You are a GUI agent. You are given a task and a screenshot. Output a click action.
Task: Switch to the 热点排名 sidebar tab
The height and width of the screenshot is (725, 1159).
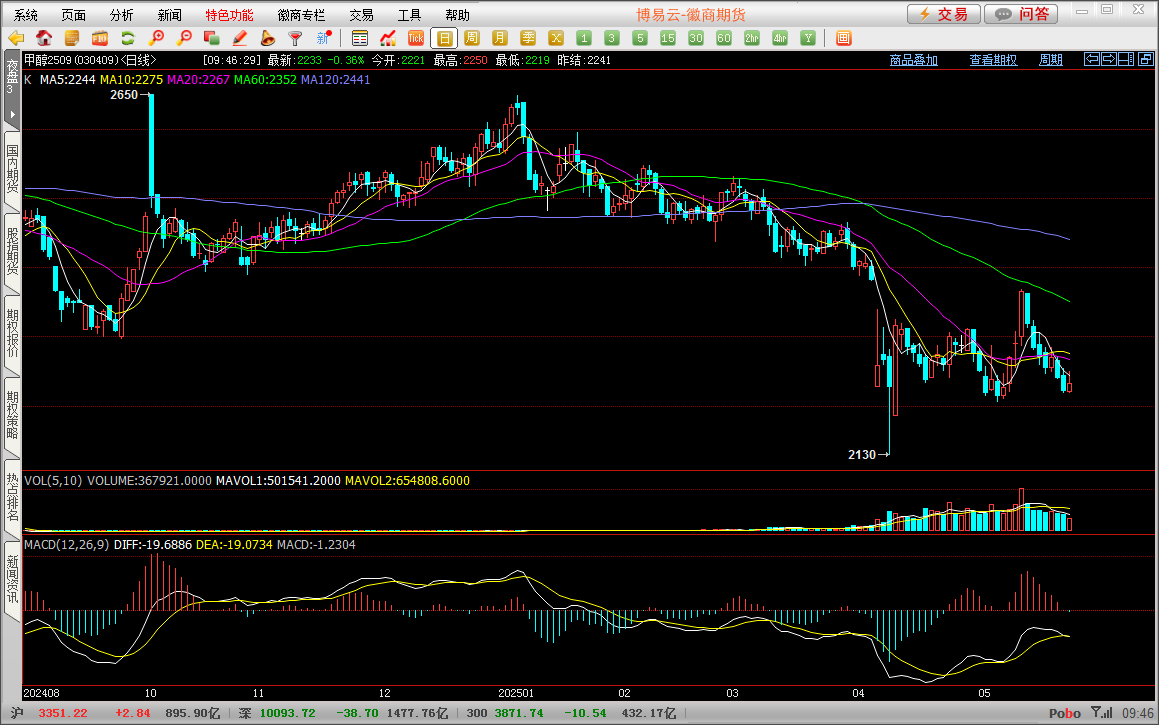(12, 497)
